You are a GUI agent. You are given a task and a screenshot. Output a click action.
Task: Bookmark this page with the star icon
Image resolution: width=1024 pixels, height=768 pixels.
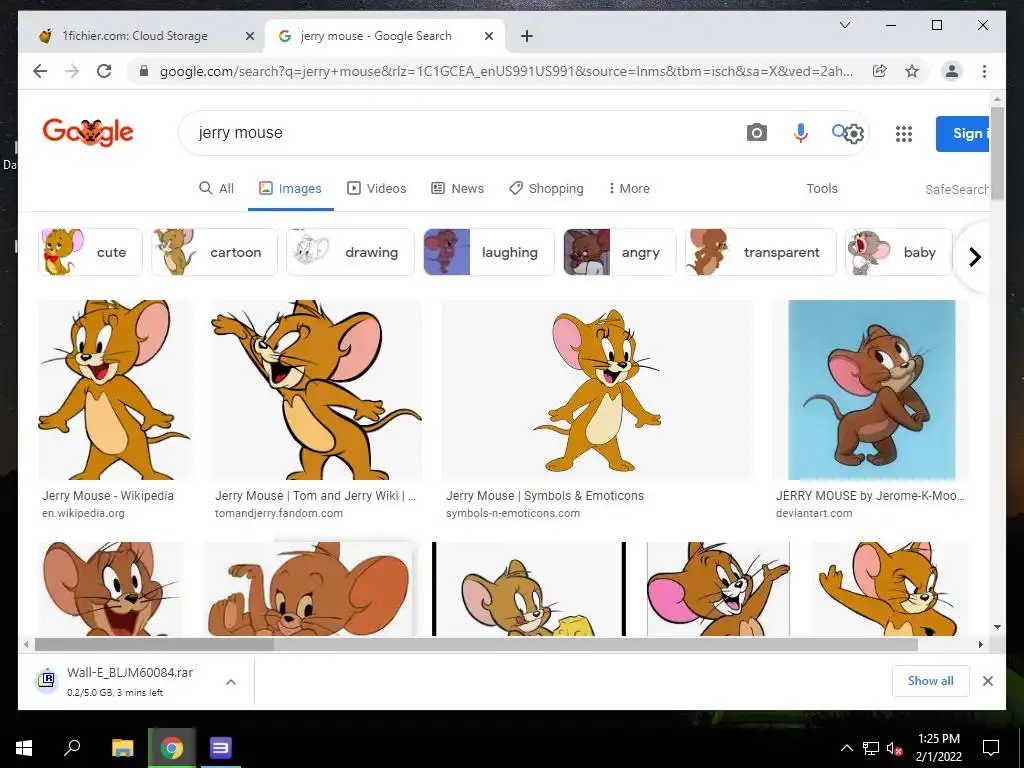pos(912,71)
